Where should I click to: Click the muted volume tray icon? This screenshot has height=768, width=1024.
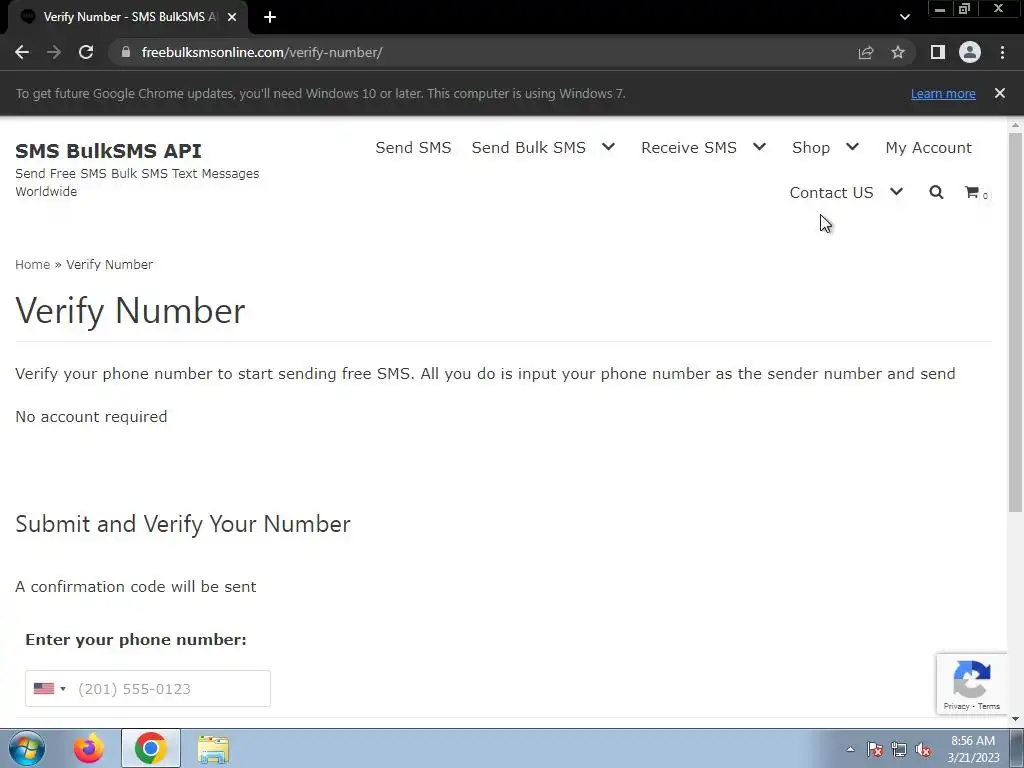(x=923, y=749)
